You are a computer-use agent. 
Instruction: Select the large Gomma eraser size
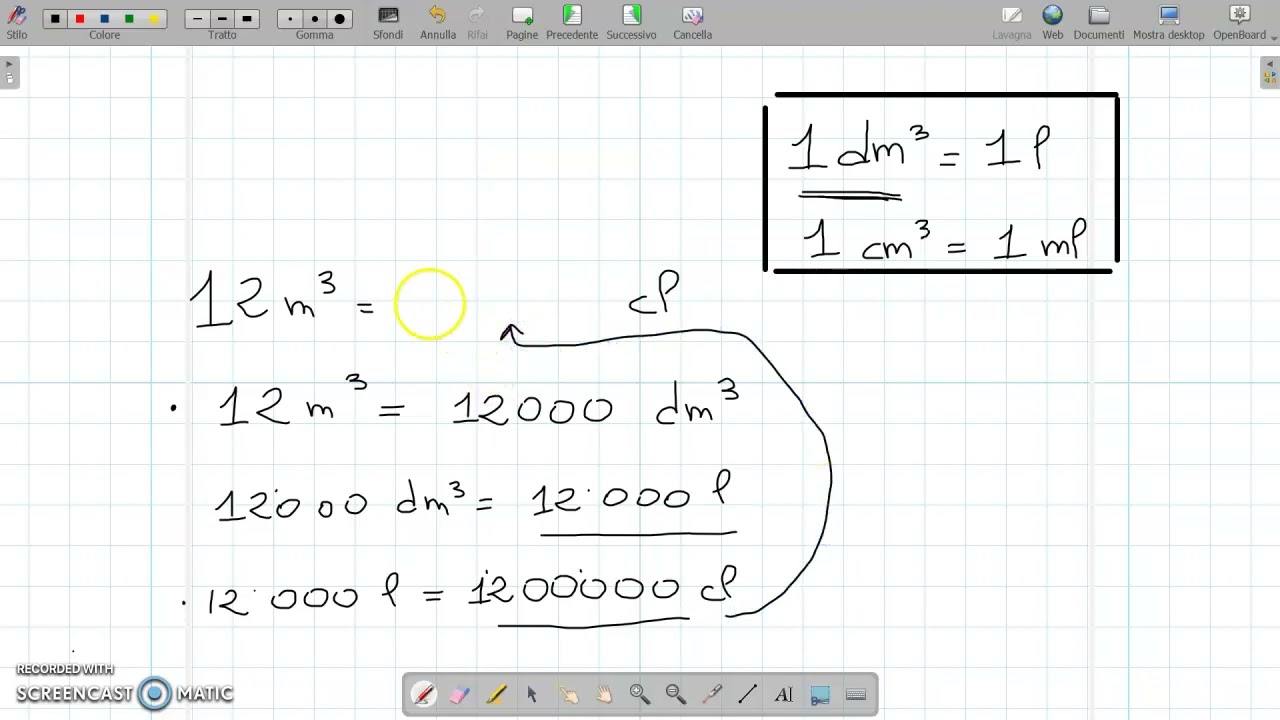tap(340, 19)
